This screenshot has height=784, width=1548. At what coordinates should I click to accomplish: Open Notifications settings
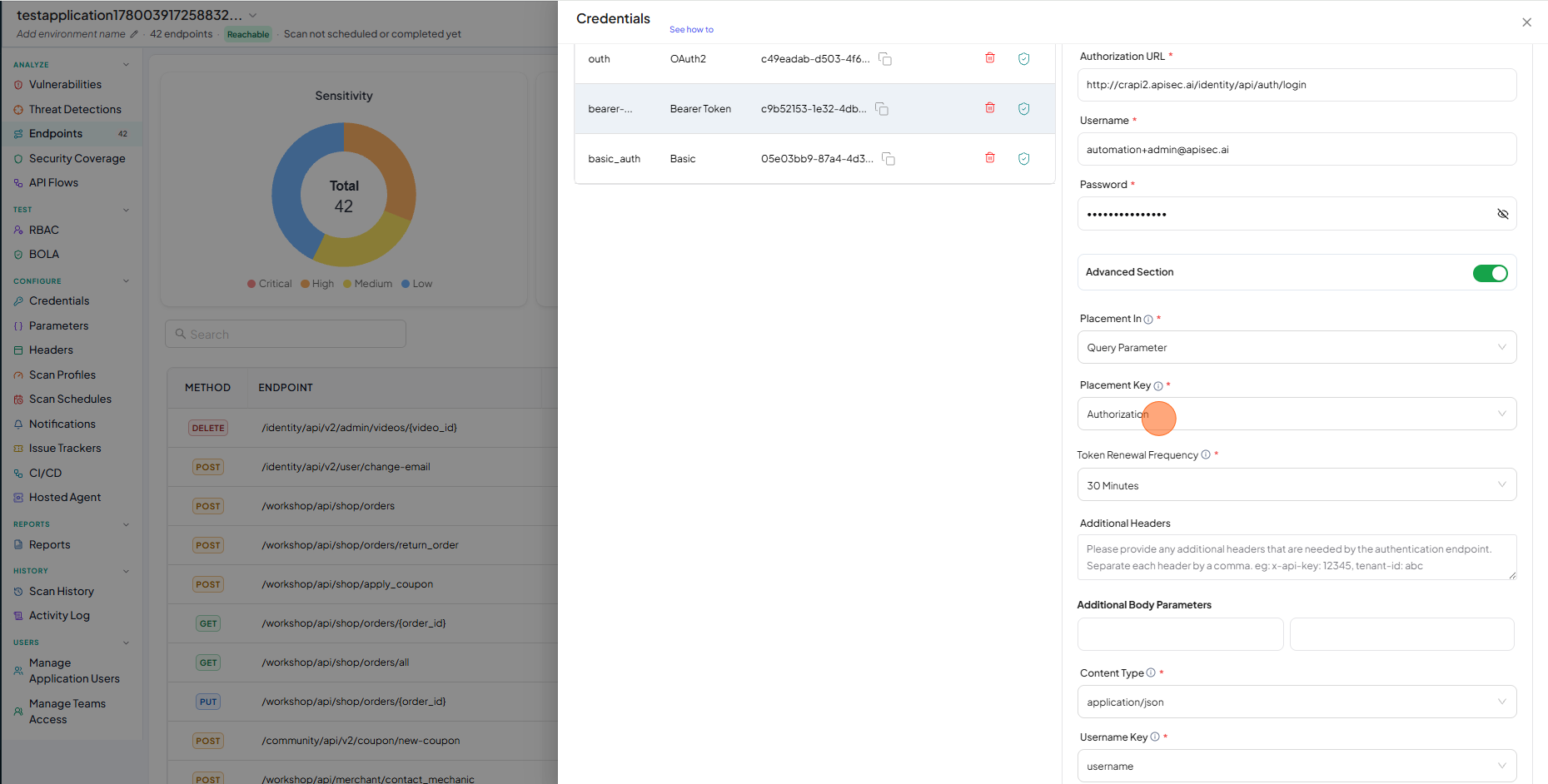(62, 424)
